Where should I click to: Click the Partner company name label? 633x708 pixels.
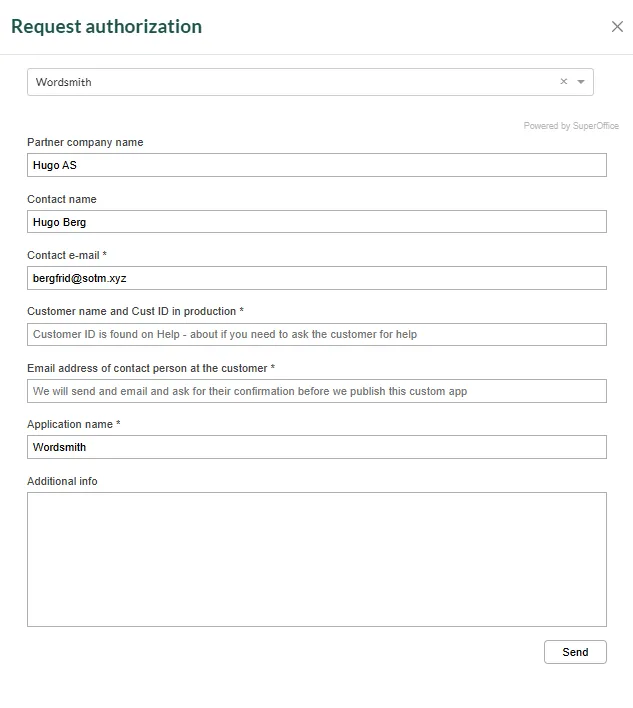tap(85, 143)
